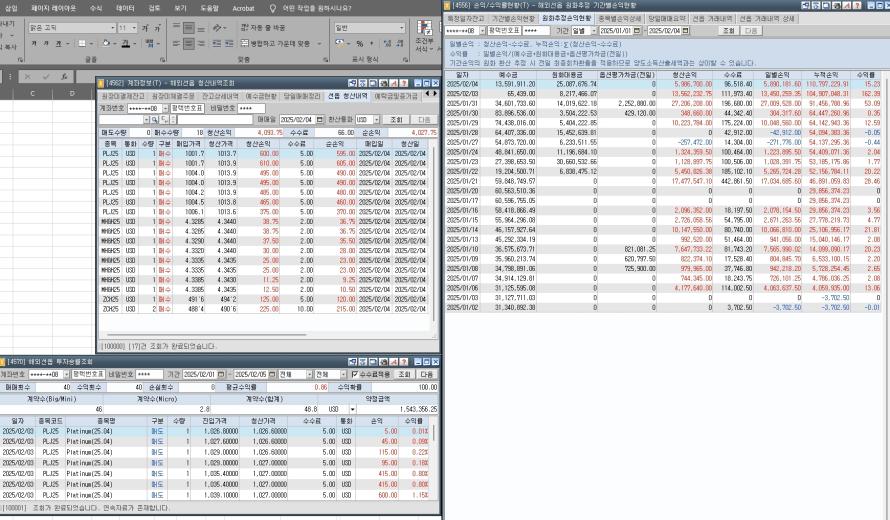
Task: Open first 전체 dropdown in 4570 window
Action: (309, 375)
